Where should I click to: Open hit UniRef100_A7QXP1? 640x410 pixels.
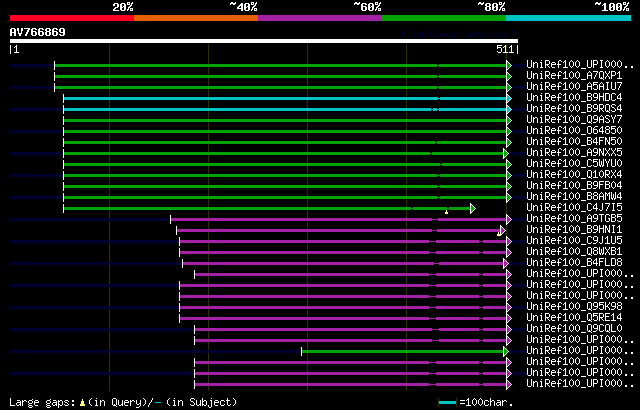[574, 75]
